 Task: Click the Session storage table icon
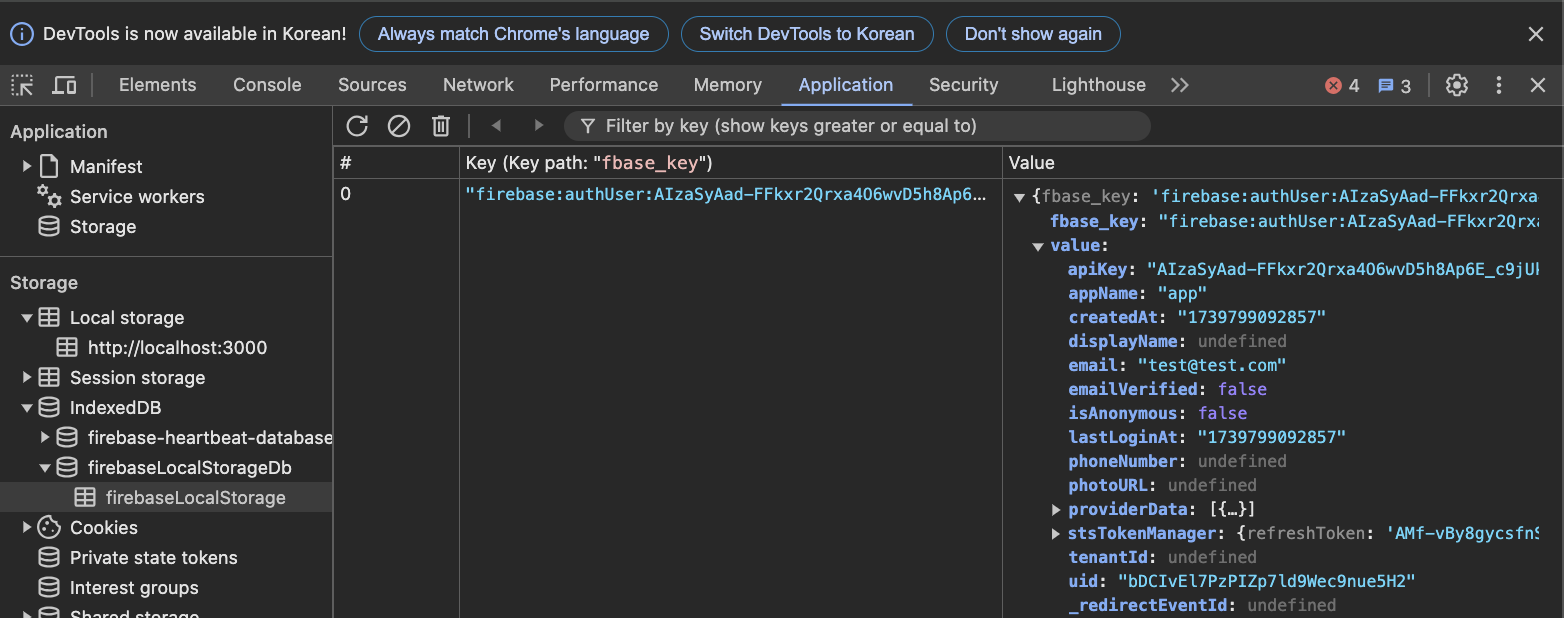point(49,377)
